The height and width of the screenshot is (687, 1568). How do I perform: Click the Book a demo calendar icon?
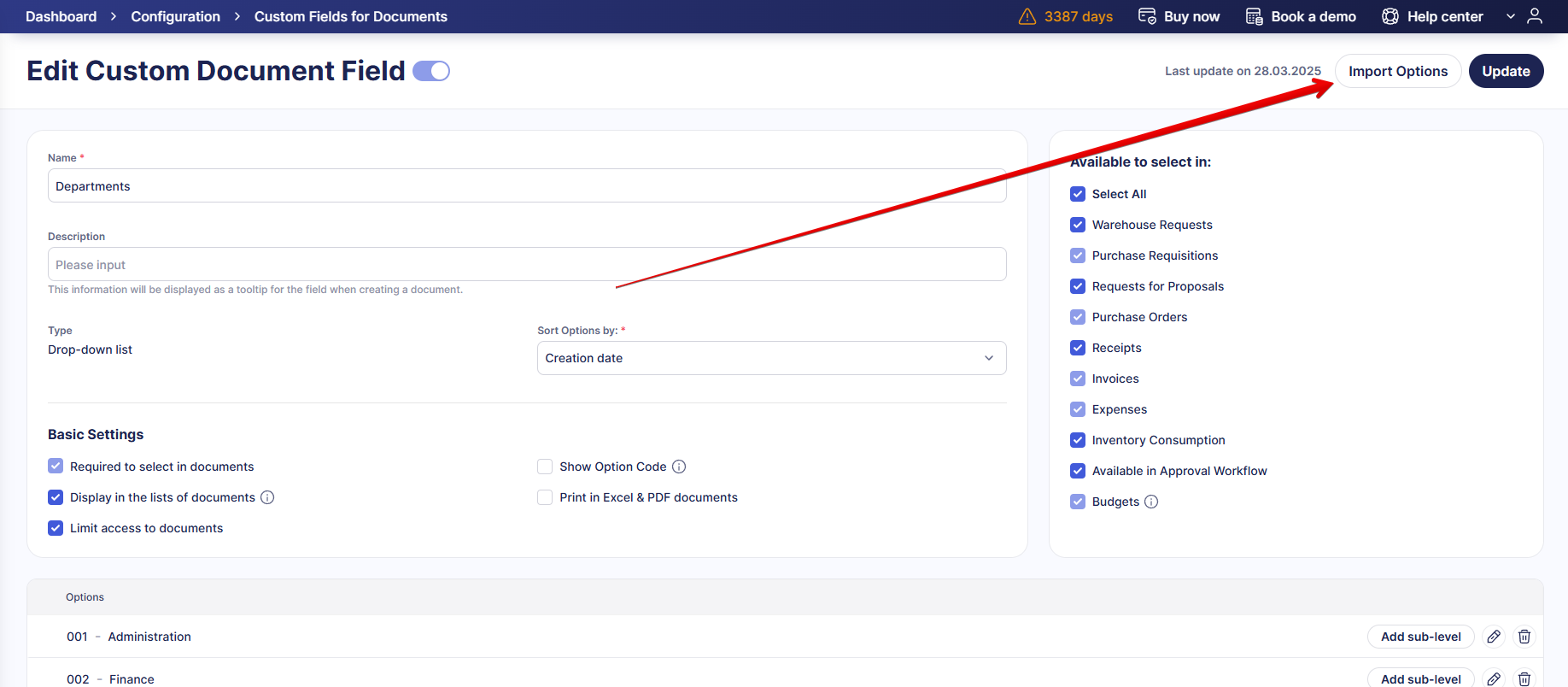click(x=1254, y=16)
